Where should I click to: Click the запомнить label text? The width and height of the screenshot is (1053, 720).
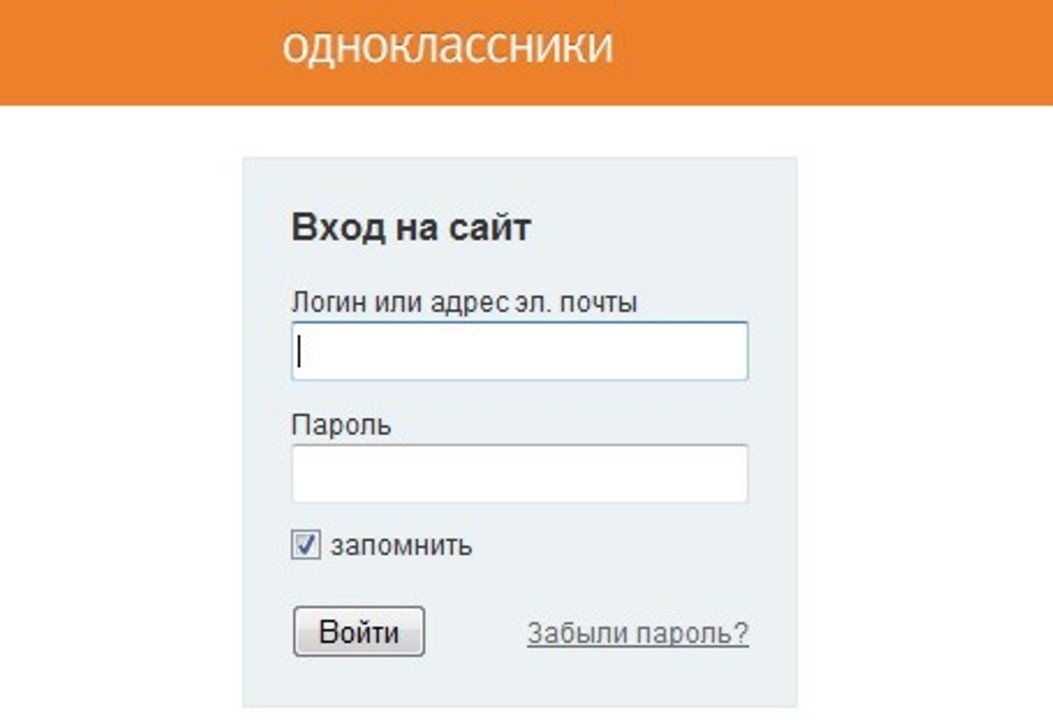click(x=401, y=546)
